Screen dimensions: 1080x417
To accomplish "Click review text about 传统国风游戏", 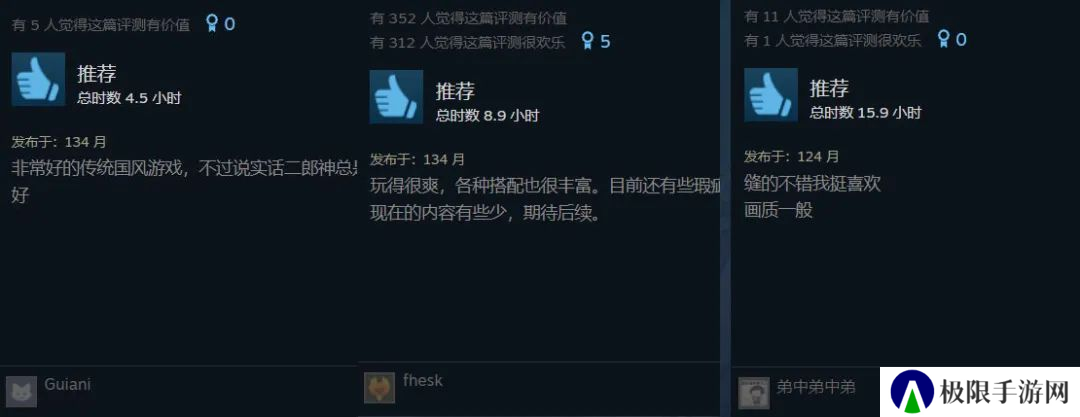I will click(x=185, y=181).
